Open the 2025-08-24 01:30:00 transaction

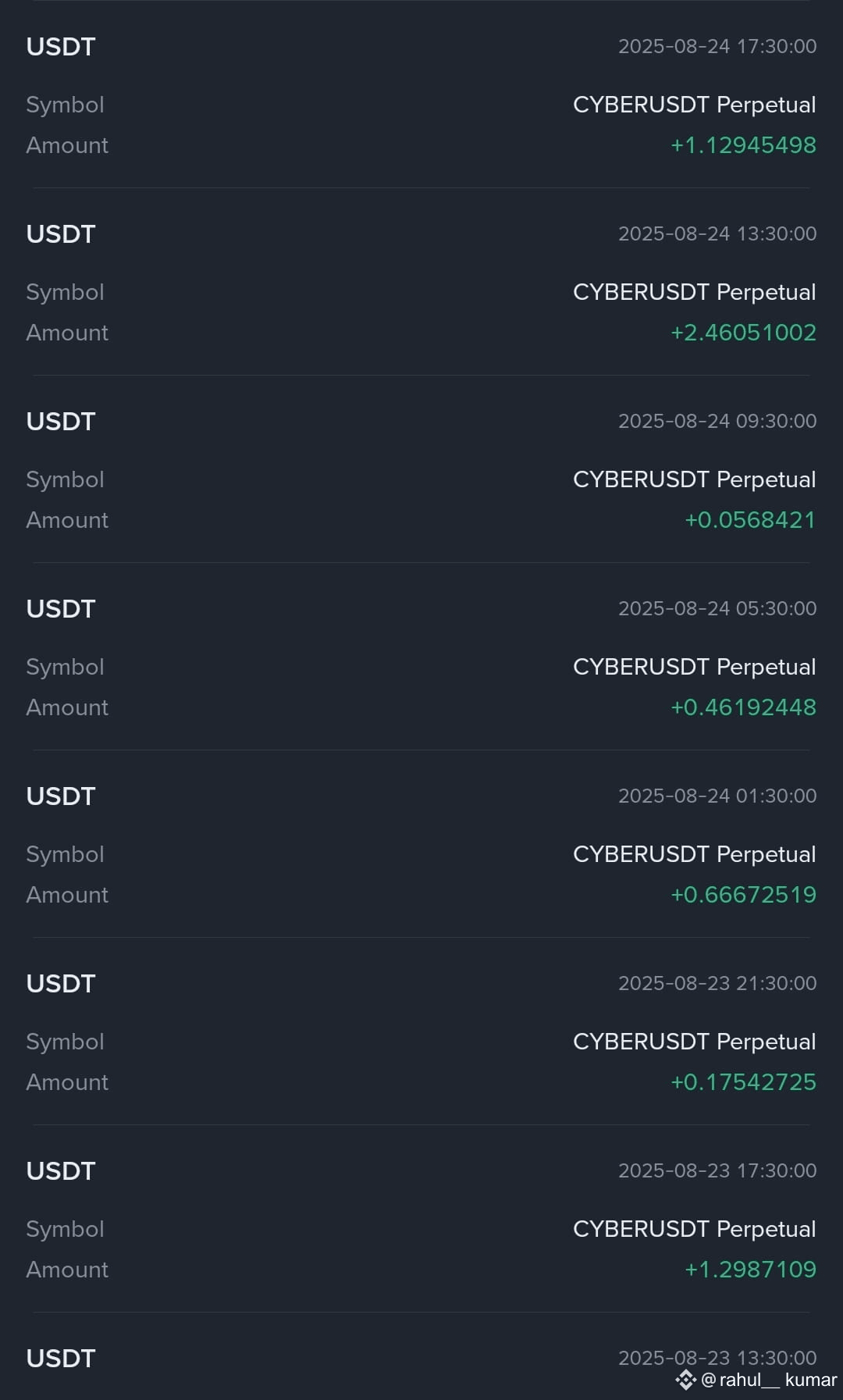(421, 844)
